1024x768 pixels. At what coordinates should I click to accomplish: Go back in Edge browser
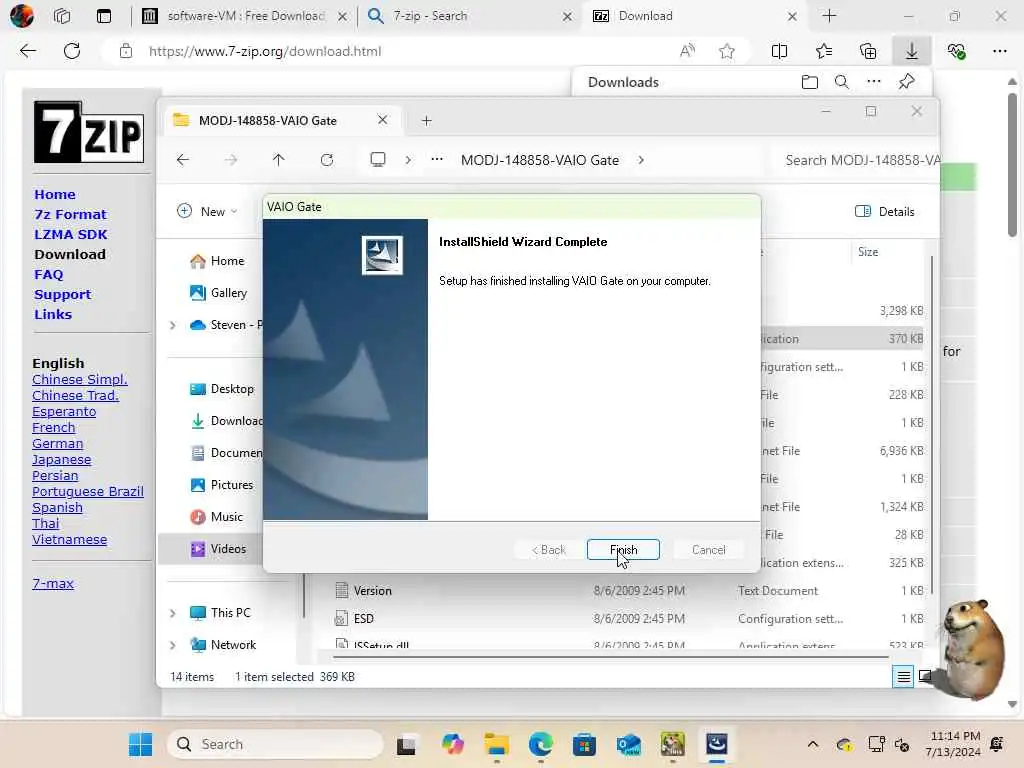point(27,51)
